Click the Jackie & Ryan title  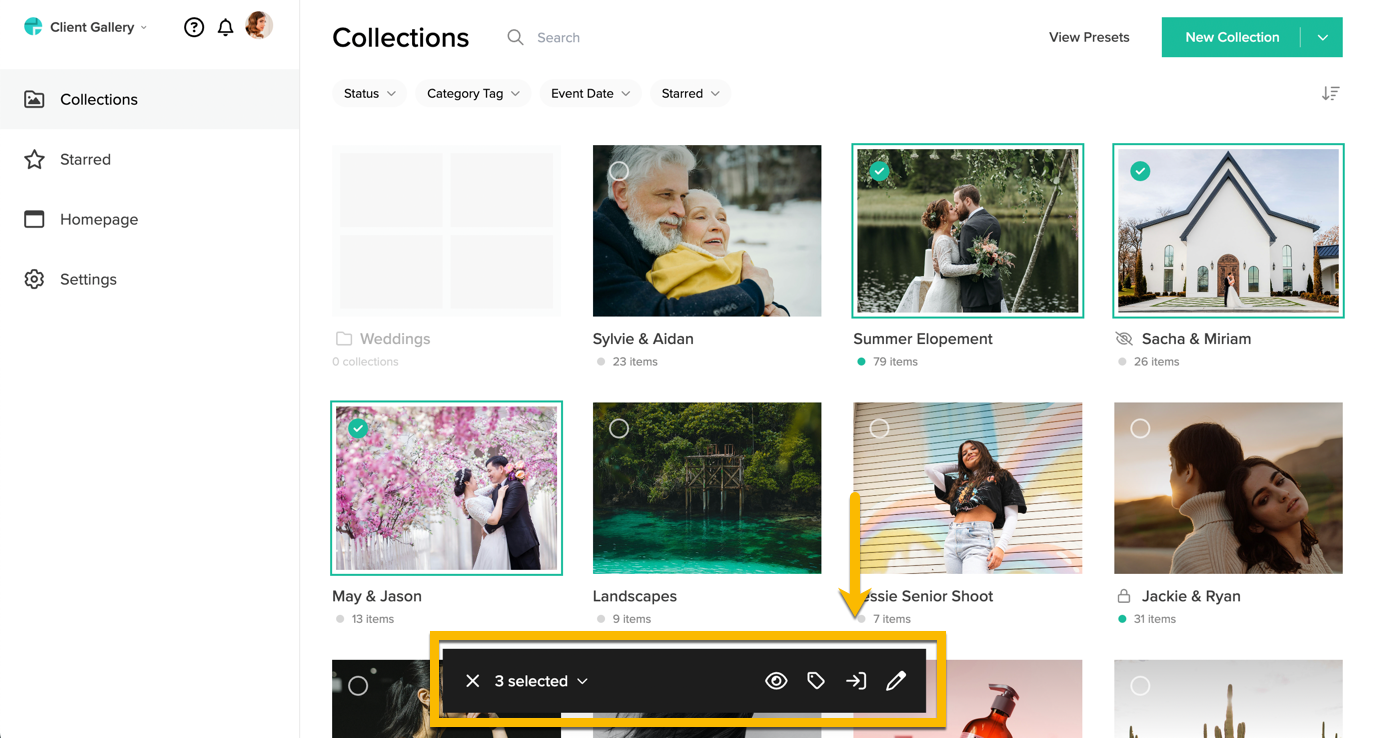pyautogui.click(x=1191, y=596)
